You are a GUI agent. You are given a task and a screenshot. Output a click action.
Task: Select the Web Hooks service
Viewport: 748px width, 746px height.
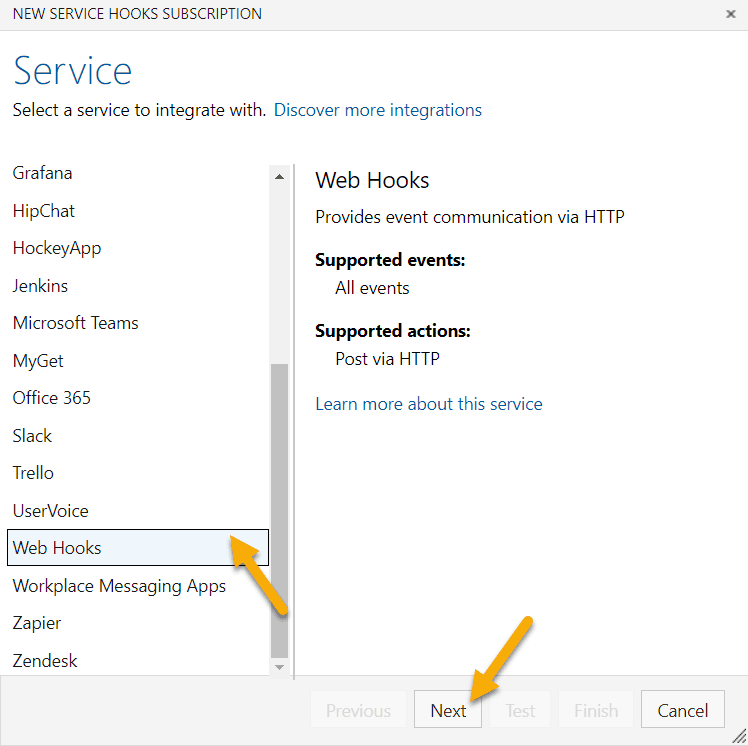[x=138, y=548]
